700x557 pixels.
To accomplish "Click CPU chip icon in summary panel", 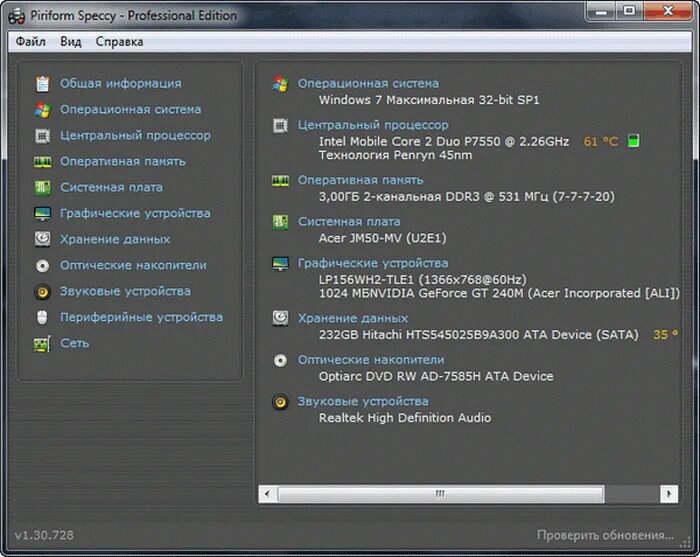I will [280, 126].
